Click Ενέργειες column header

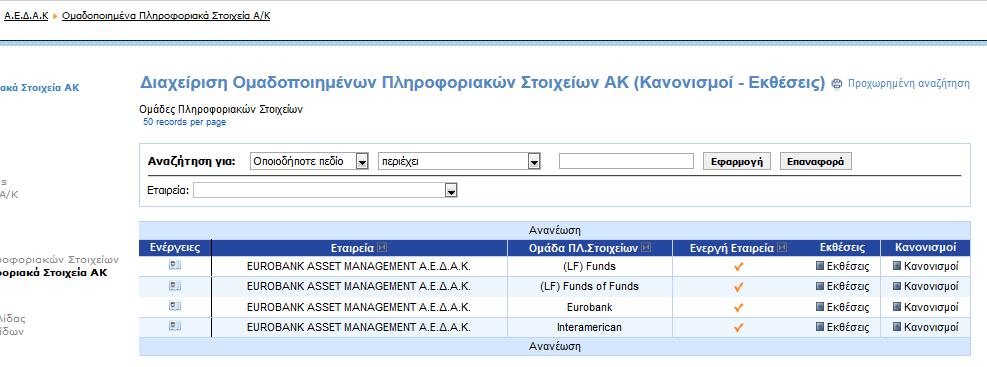click(x=175, y=248)
